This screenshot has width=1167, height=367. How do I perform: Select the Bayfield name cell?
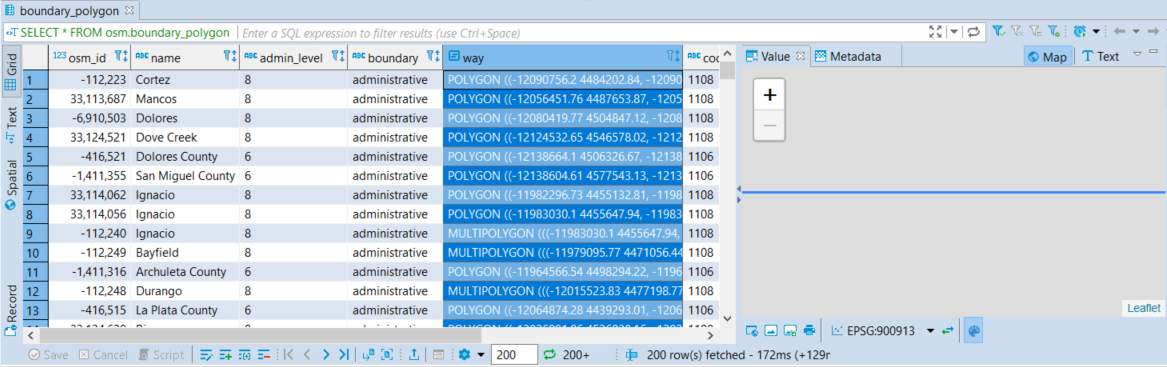185,252
